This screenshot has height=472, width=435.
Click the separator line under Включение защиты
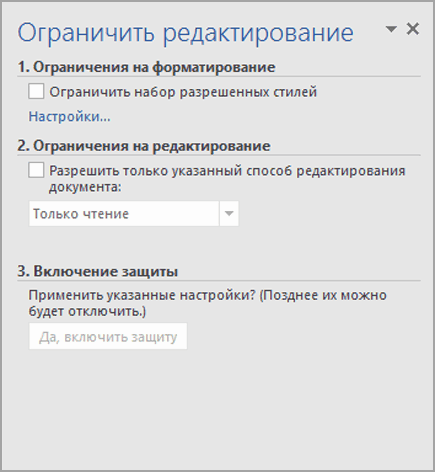pos(219,281)
